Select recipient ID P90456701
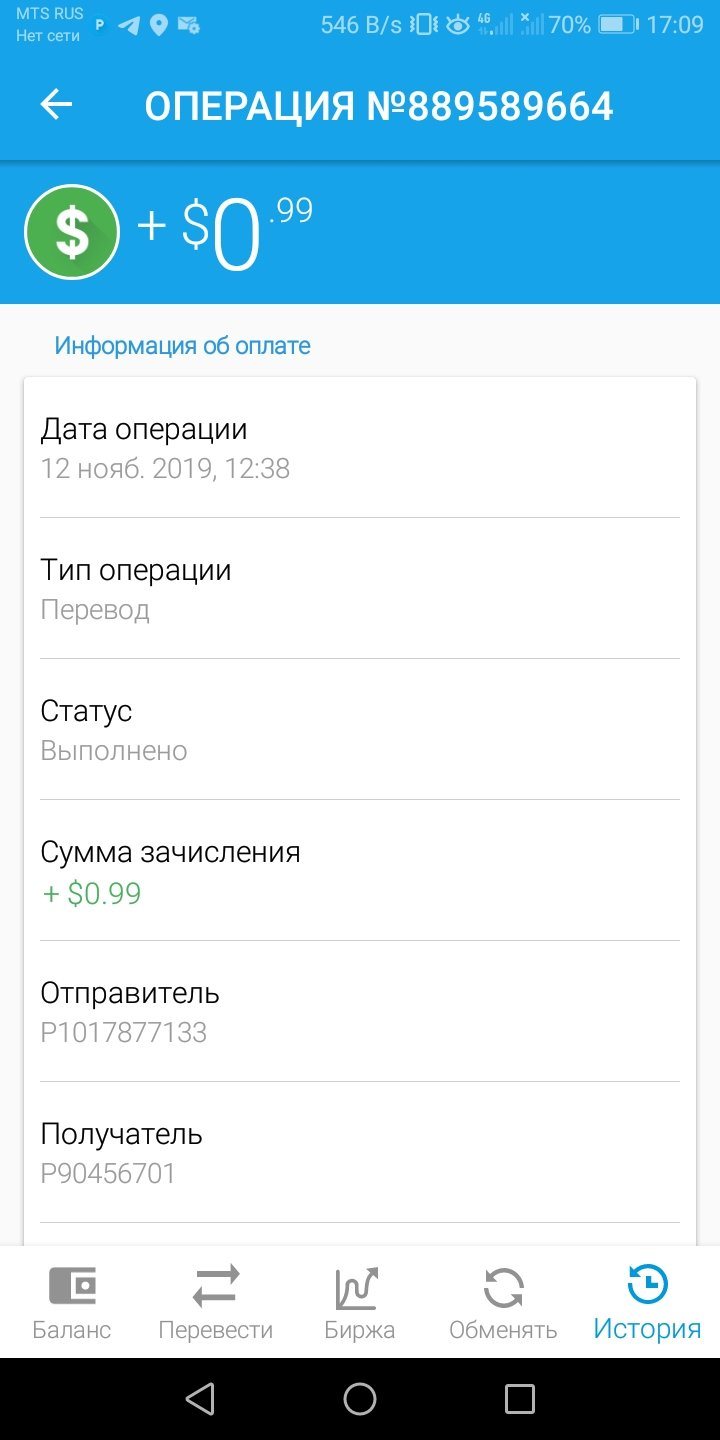 tap(108, 1174)
